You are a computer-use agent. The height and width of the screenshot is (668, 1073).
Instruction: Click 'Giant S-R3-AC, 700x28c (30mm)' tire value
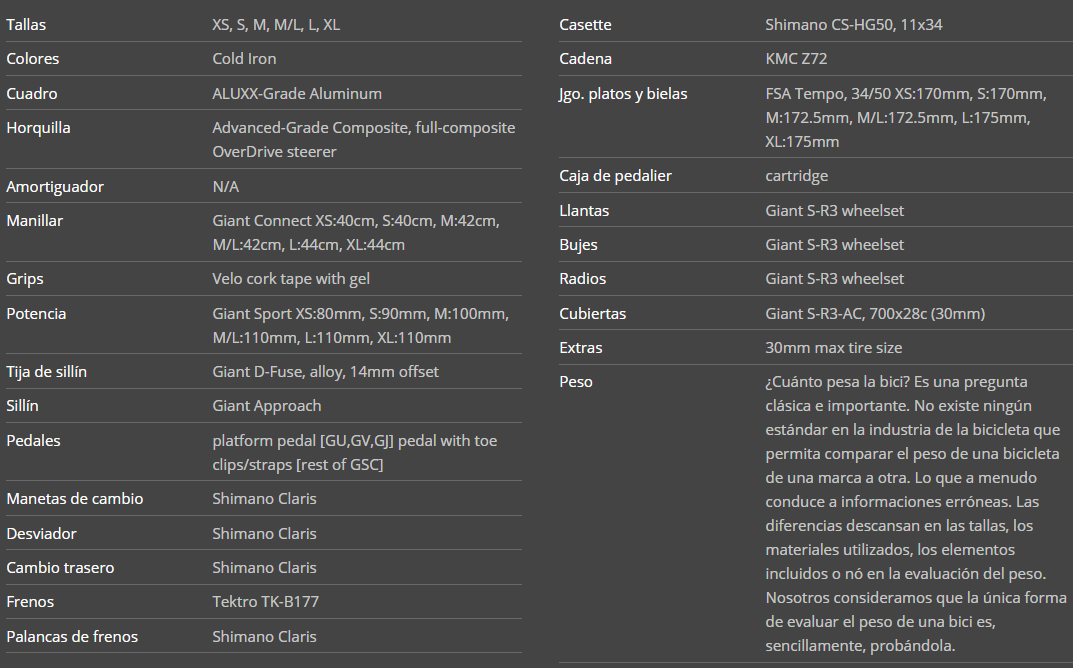(x=875, y=314)
